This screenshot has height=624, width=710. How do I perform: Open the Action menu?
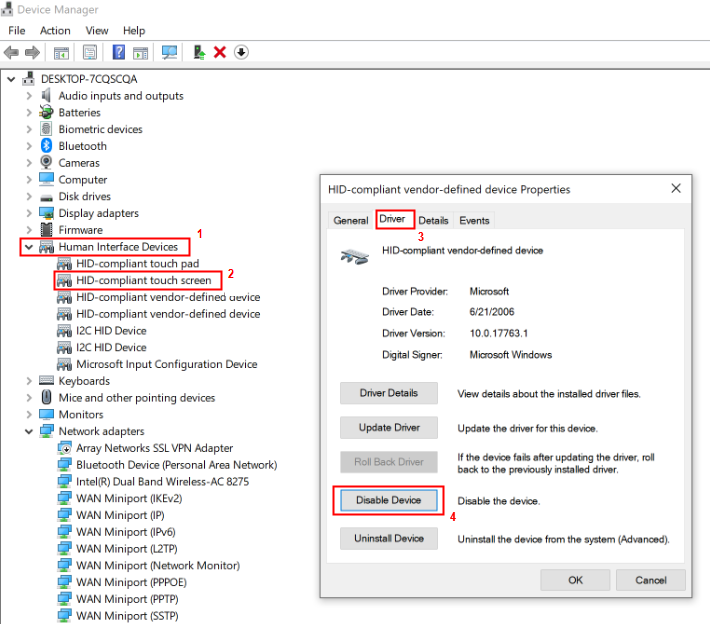(55, 31)
